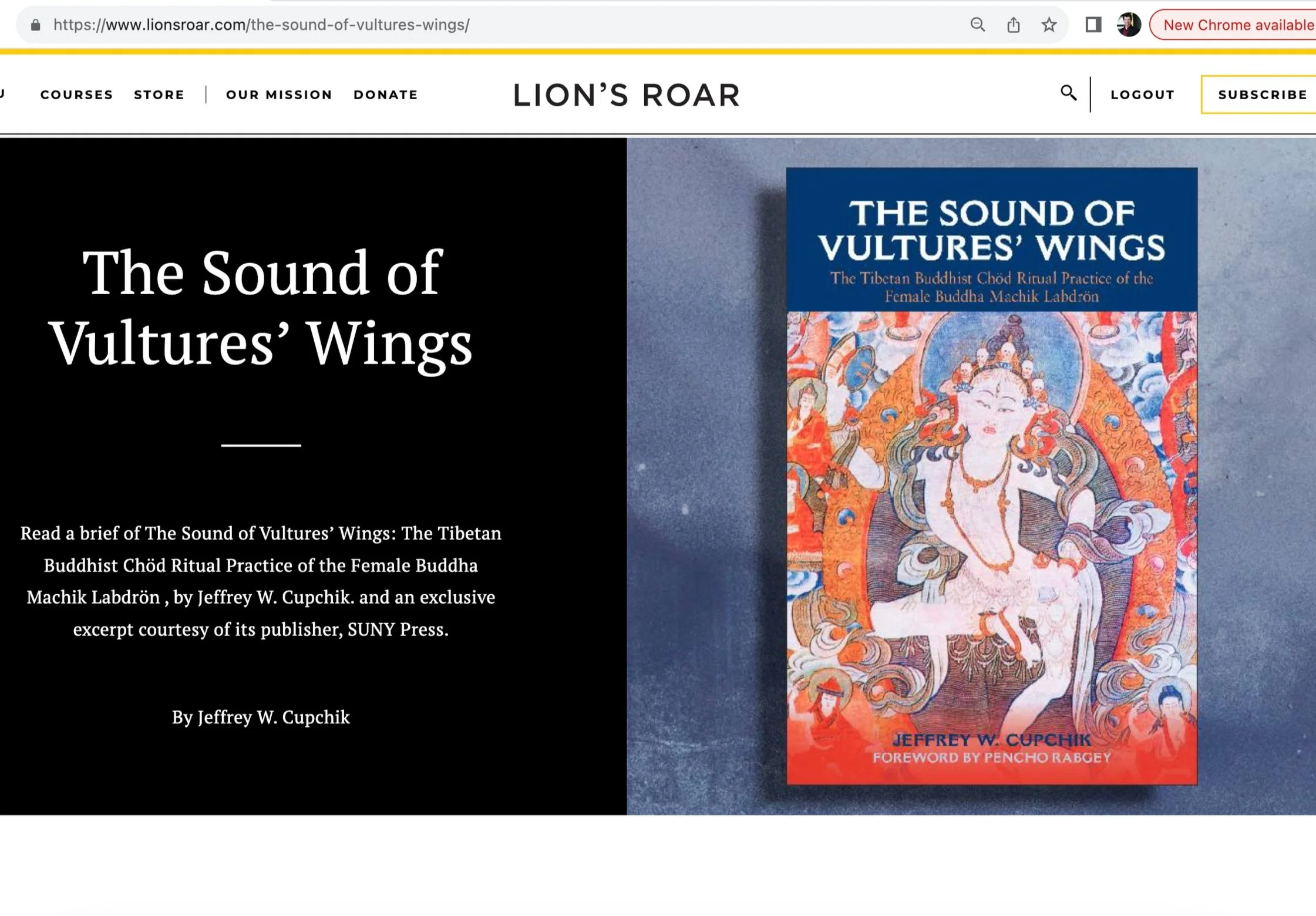This screenshot has width=1316, height=916.
Task: Bookmark this page with the star icon
Action: click(x=1049, y=25)
